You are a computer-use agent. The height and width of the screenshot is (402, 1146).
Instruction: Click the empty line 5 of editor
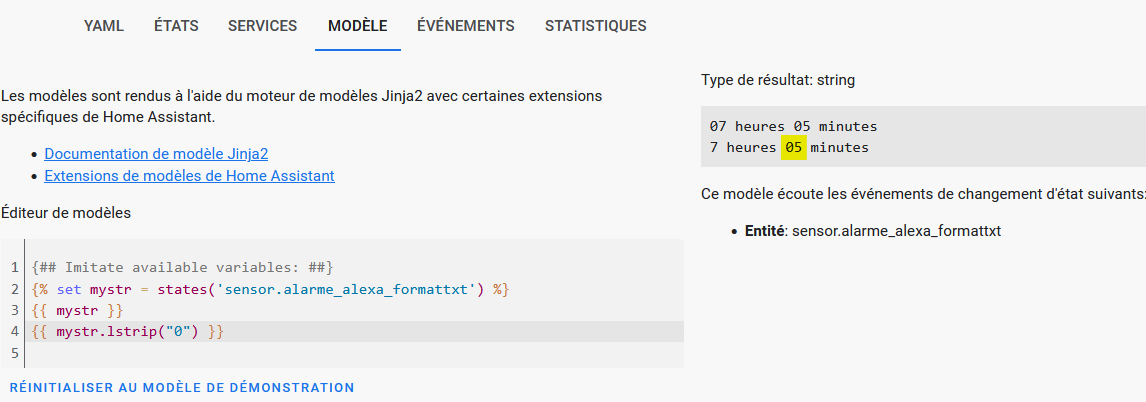coord(357,354)
